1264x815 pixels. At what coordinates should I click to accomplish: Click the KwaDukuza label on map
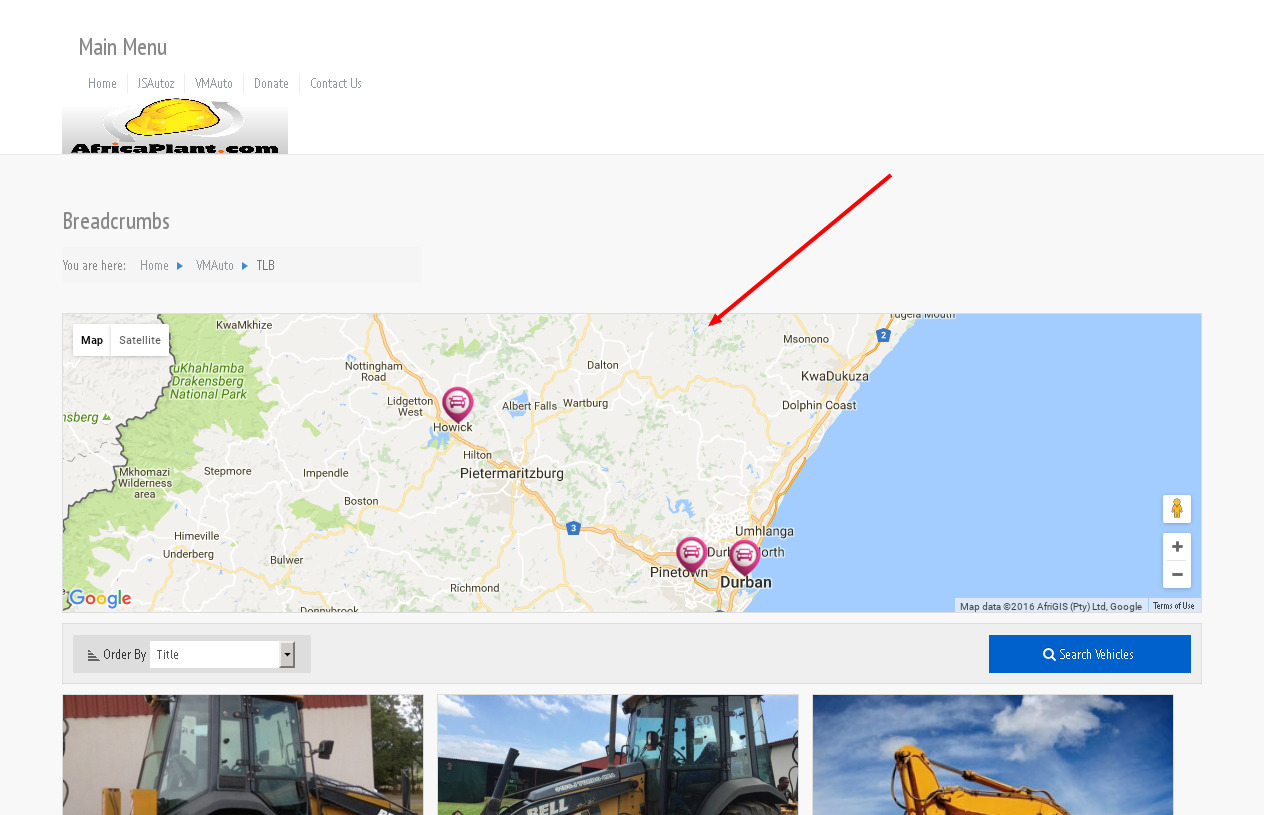(x=835, y=376)
